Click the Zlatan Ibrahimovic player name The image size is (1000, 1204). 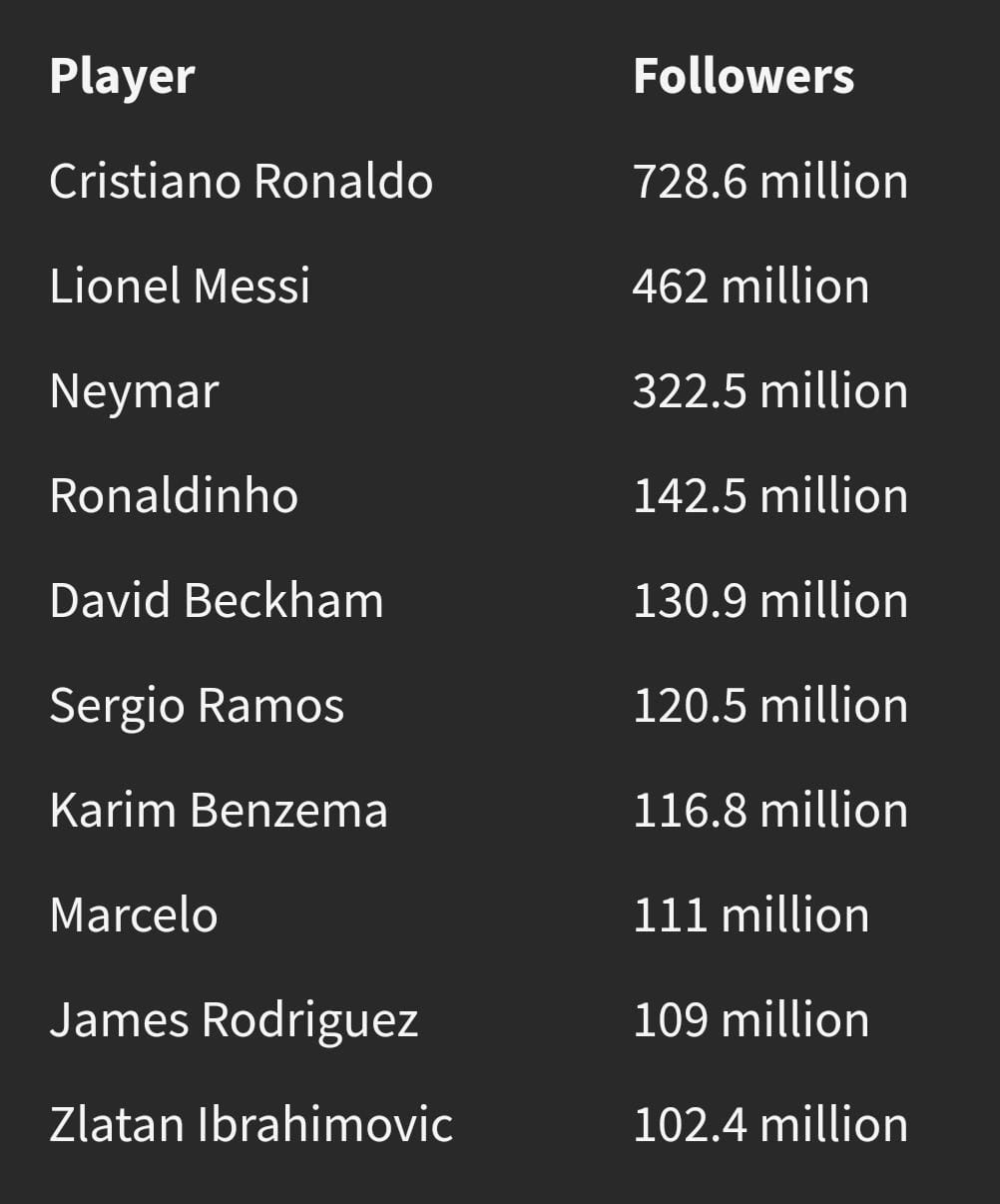point(251,1125)
